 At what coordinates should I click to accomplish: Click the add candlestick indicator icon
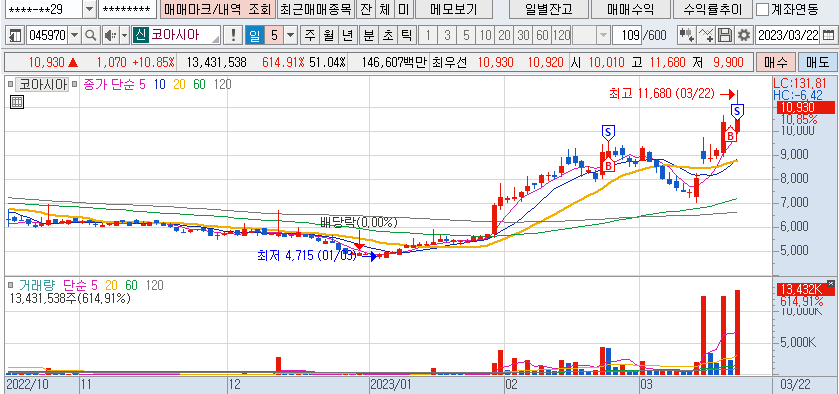(x=687, y=36)
